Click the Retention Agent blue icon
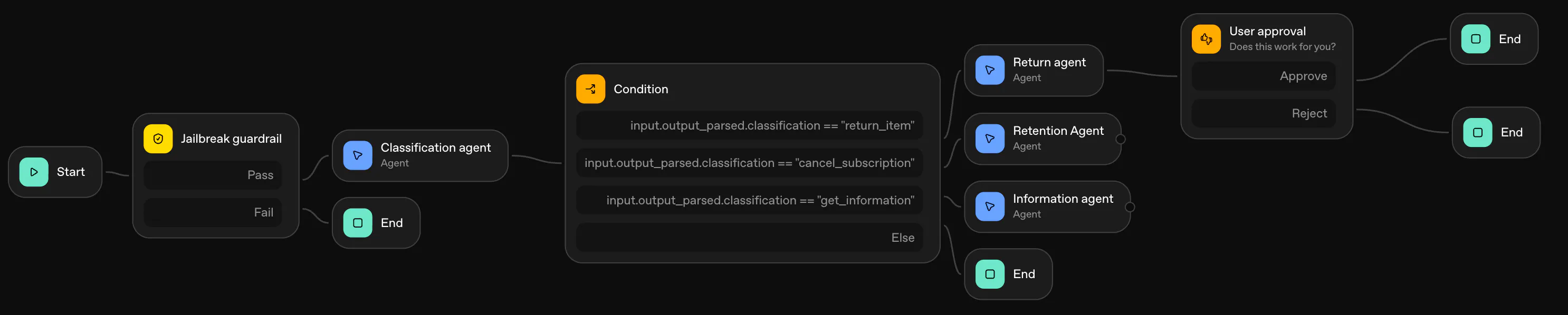Viewport: 1568px width, 315px height. pos(990,139)
